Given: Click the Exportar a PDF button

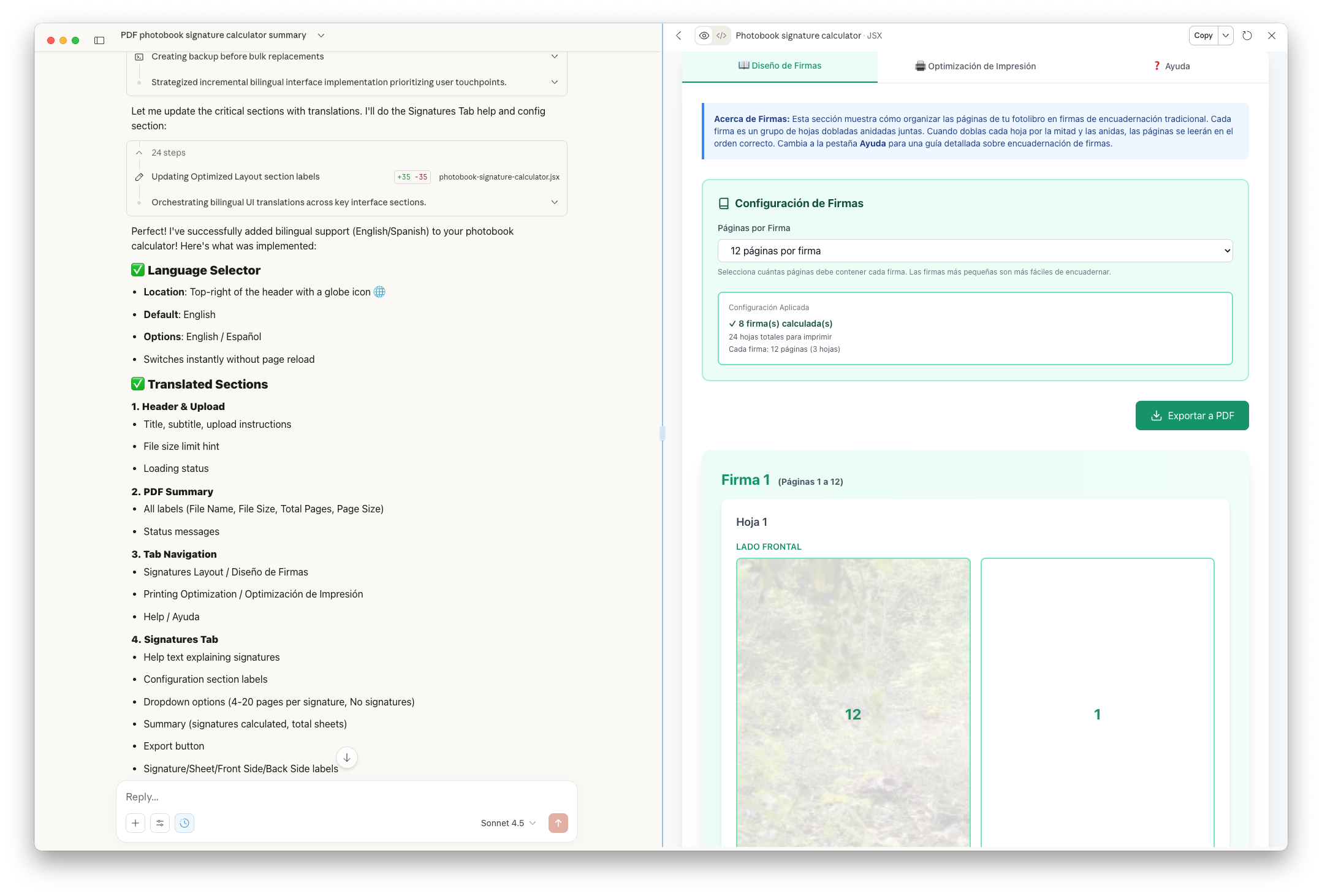Looking at the screenshot, I should point(1191,416).
